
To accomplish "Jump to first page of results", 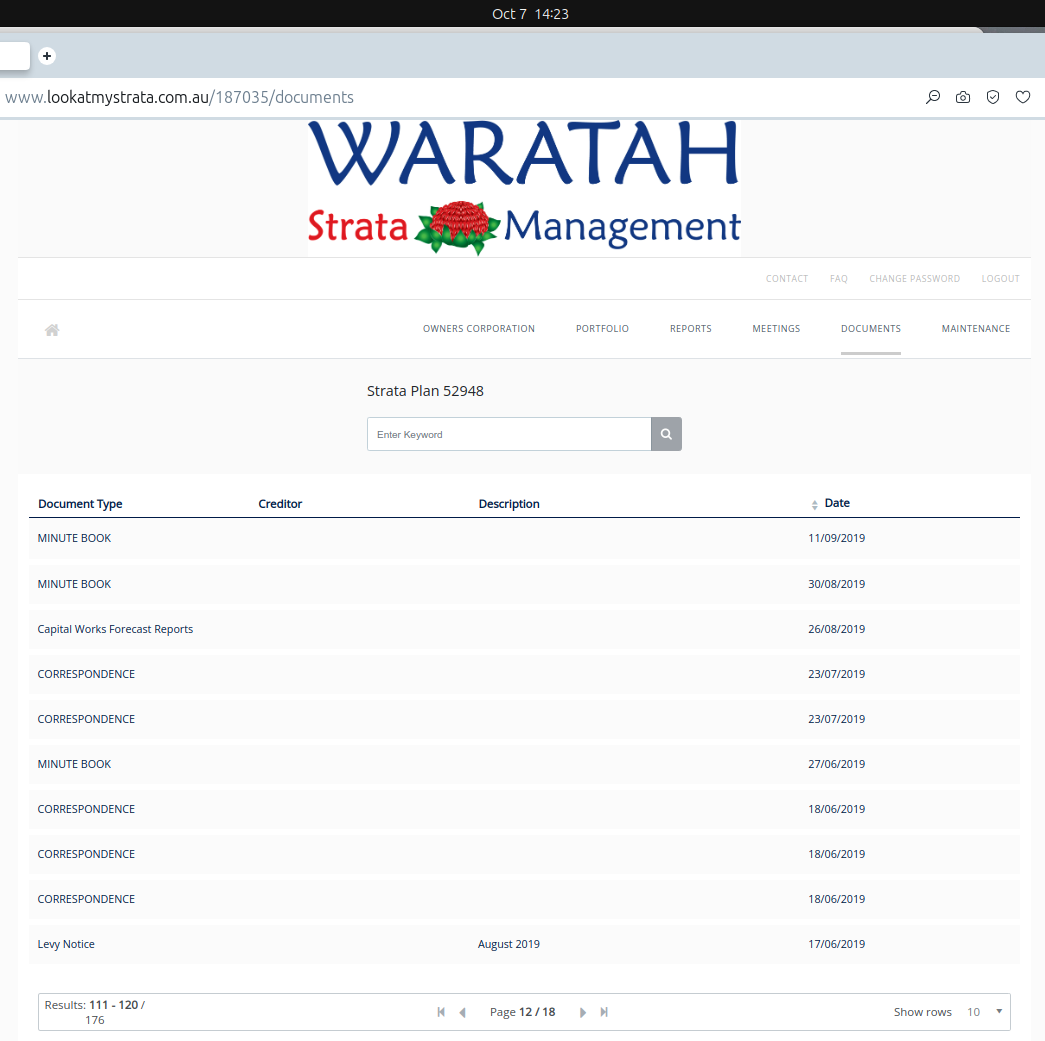I will tap(441, 1012).
